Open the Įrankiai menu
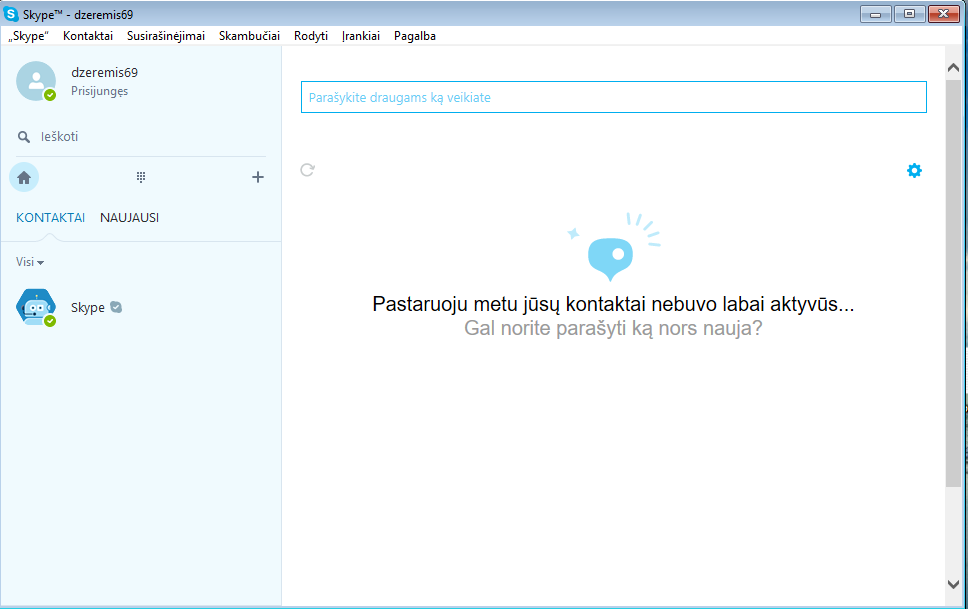 (361, 36)
